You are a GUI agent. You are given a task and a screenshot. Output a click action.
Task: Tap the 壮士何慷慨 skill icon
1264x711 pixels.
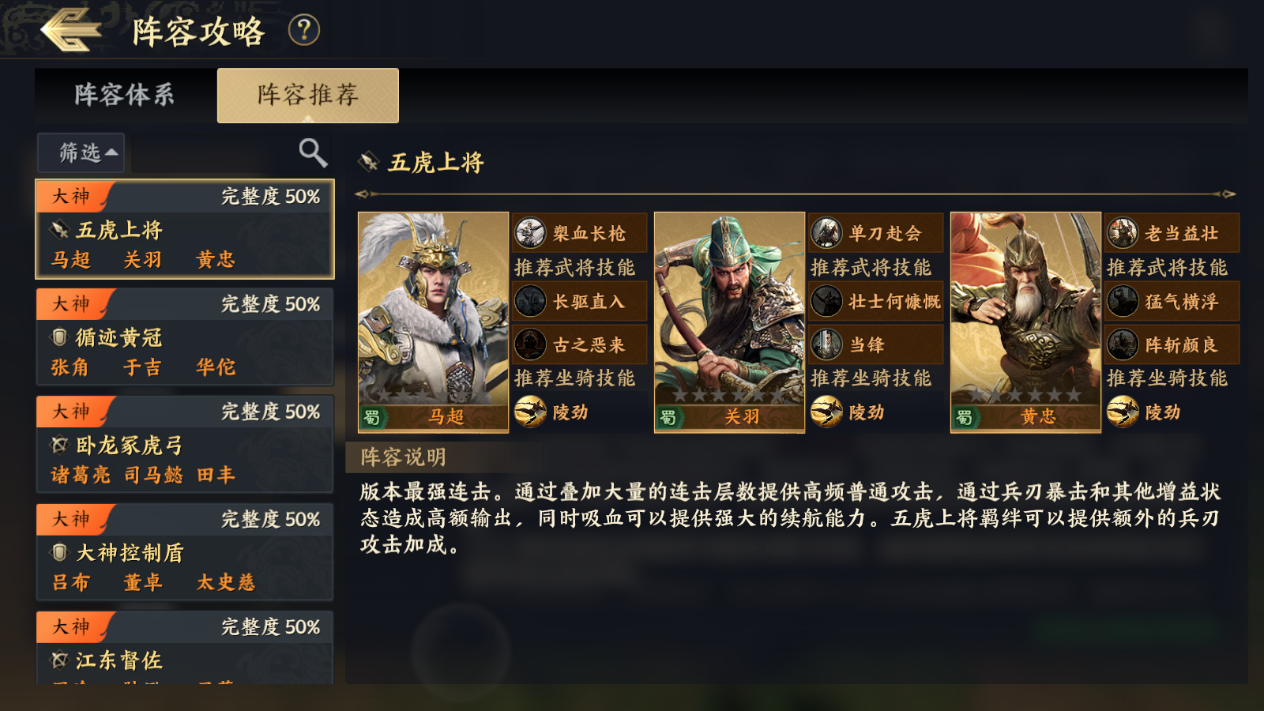point(826,300)
